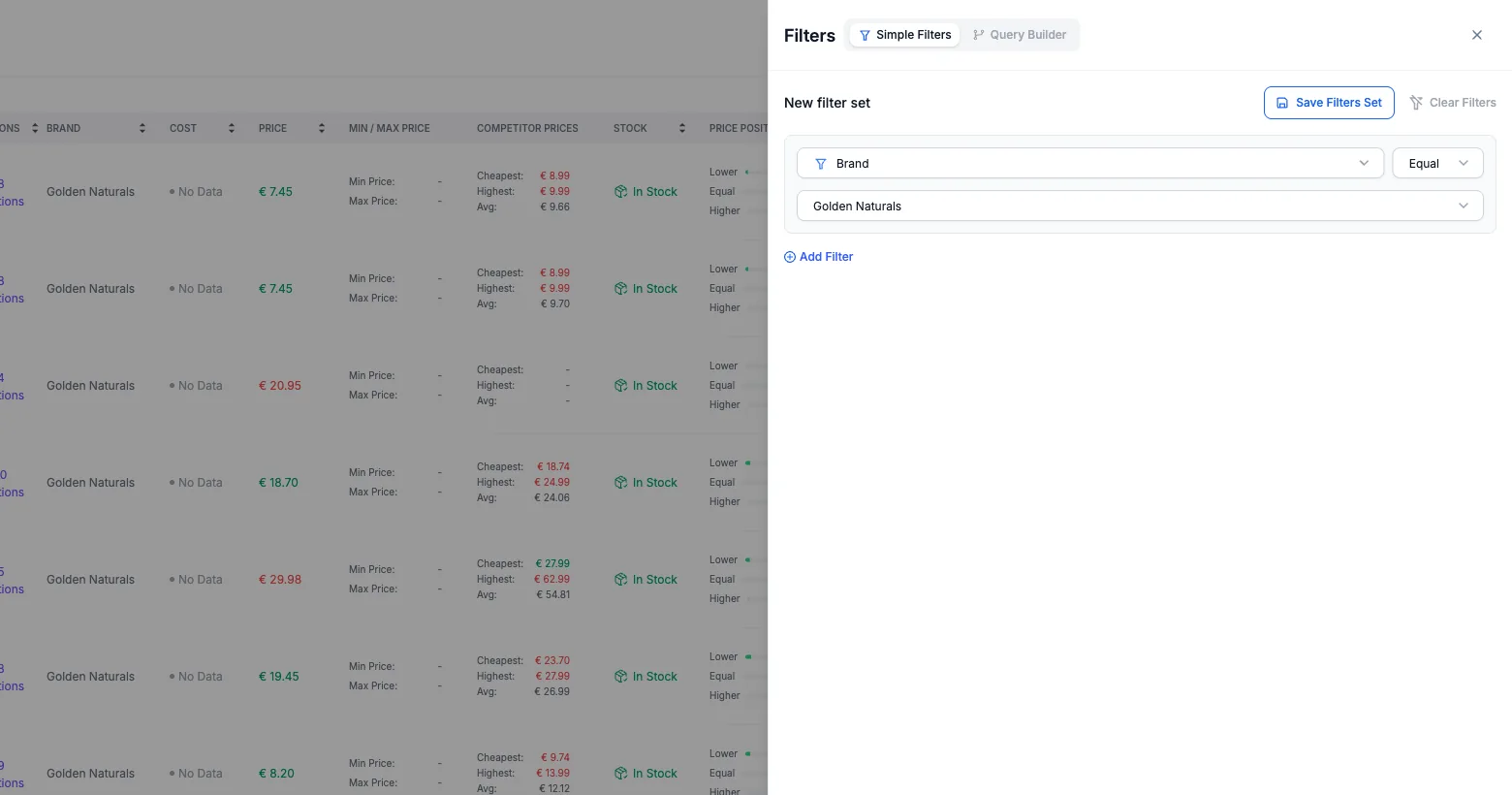This screenshot has height=795, width=1512.
Task: Click the average competitor price € 54.81
Action: coord(553,595)
